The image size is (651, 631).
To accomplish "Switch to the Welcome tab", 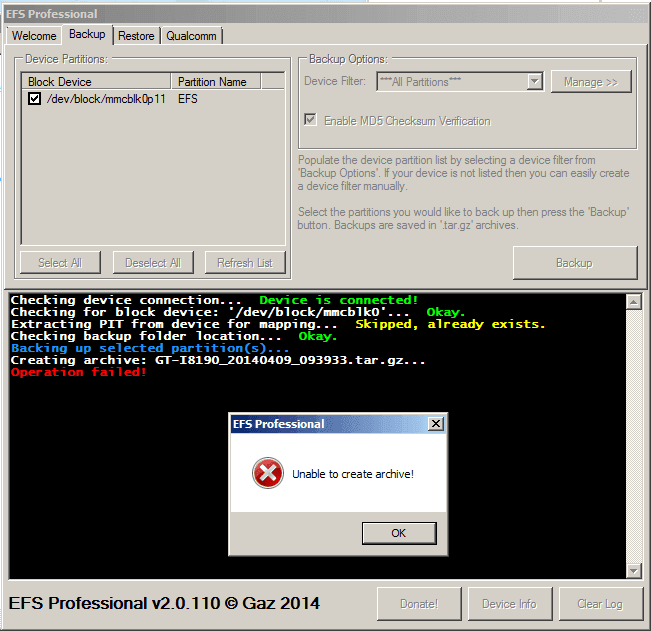I will tap(34, 36).
